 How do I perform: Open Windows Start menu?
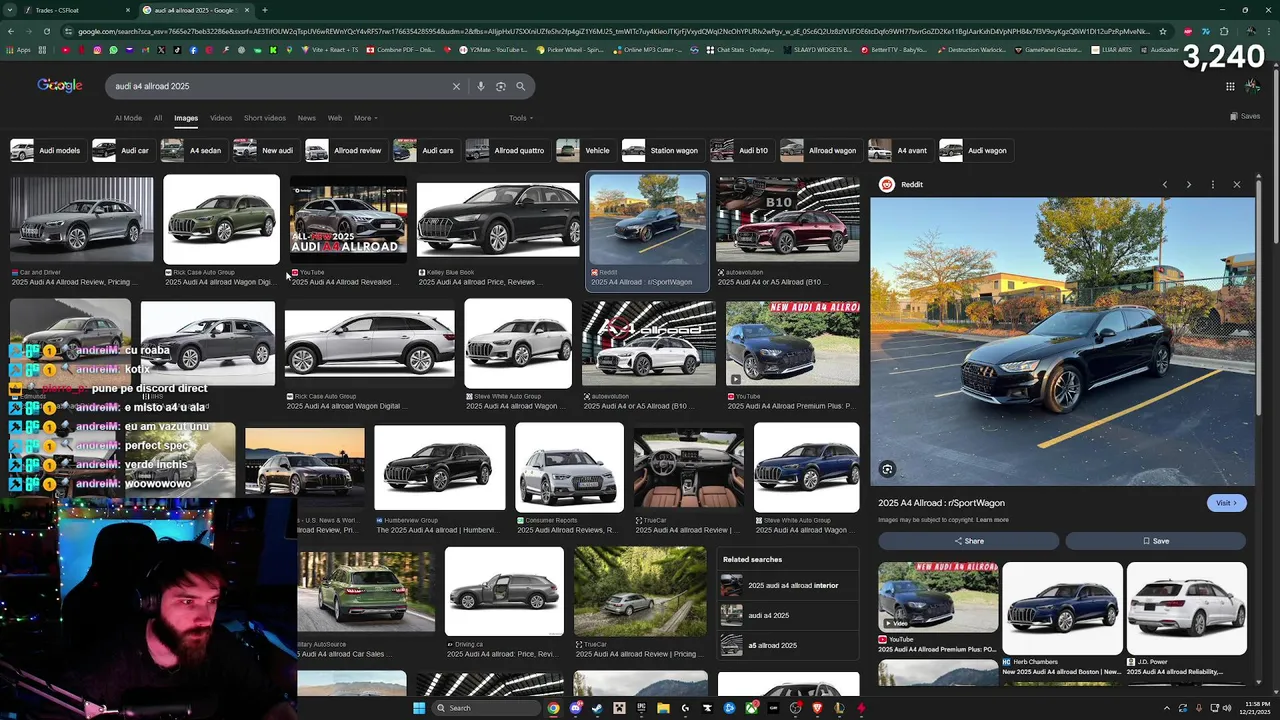pos(419,708)
